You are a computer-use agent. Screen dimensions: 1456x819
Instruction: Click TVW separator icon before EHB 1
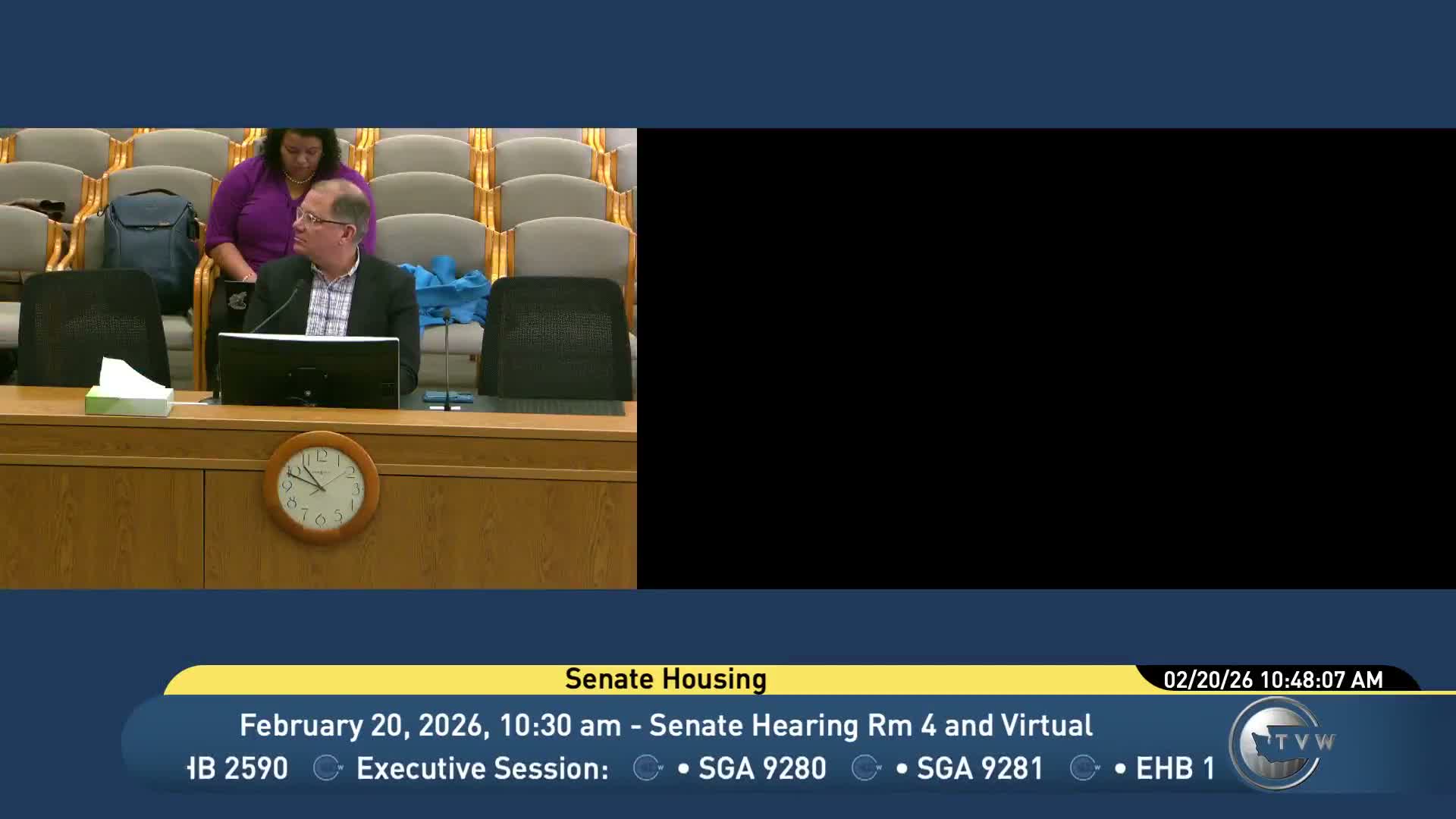coord(1085,767)
